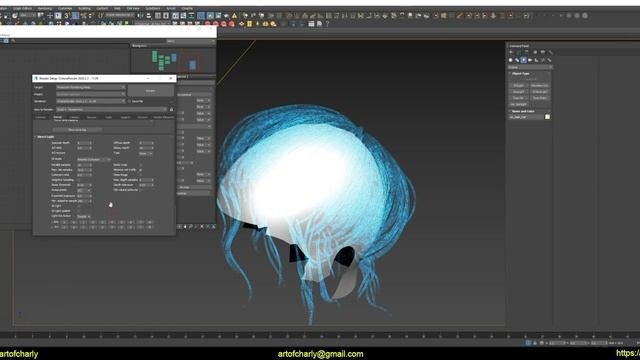Screen dimensions: 640x360
Task: Click the teapot Render Production icon
Action: pos(226,16)
